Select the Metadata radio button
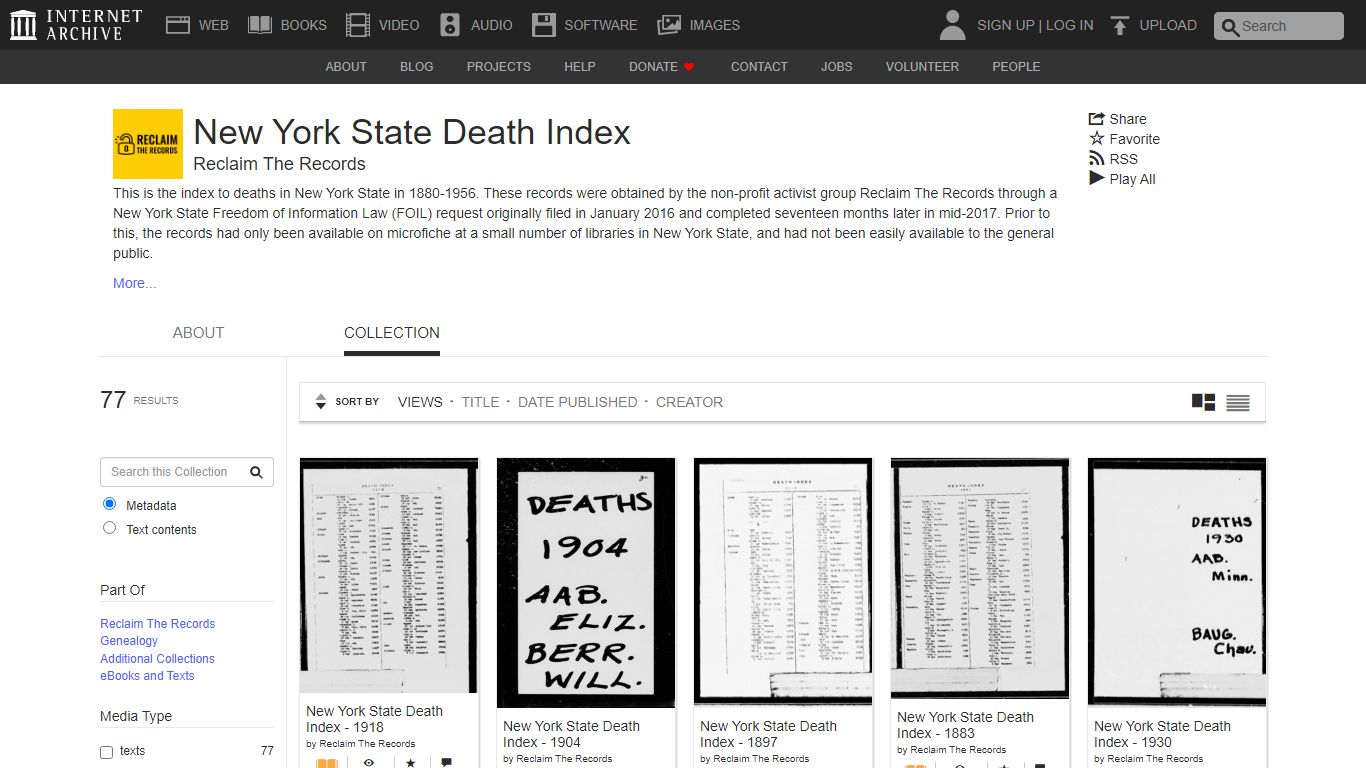 (109, 504)
